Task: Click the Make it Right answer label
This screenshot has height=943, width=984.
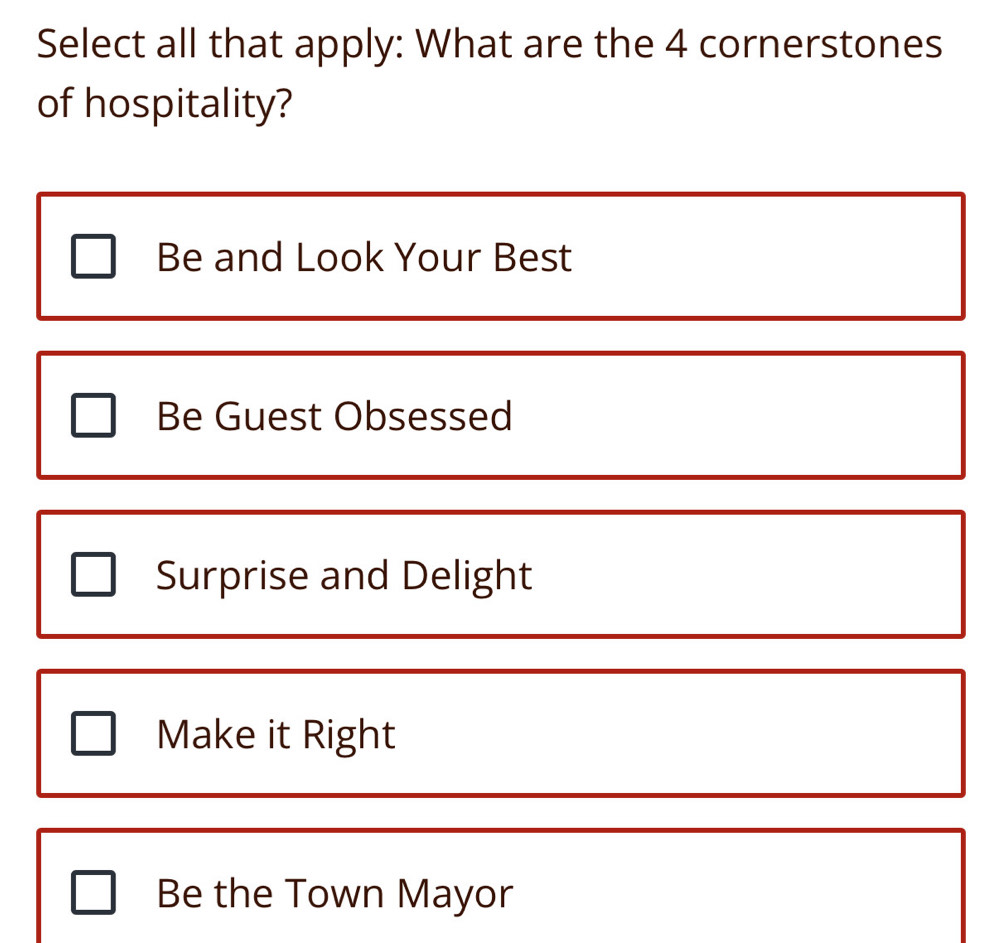Action: [275, 734]
